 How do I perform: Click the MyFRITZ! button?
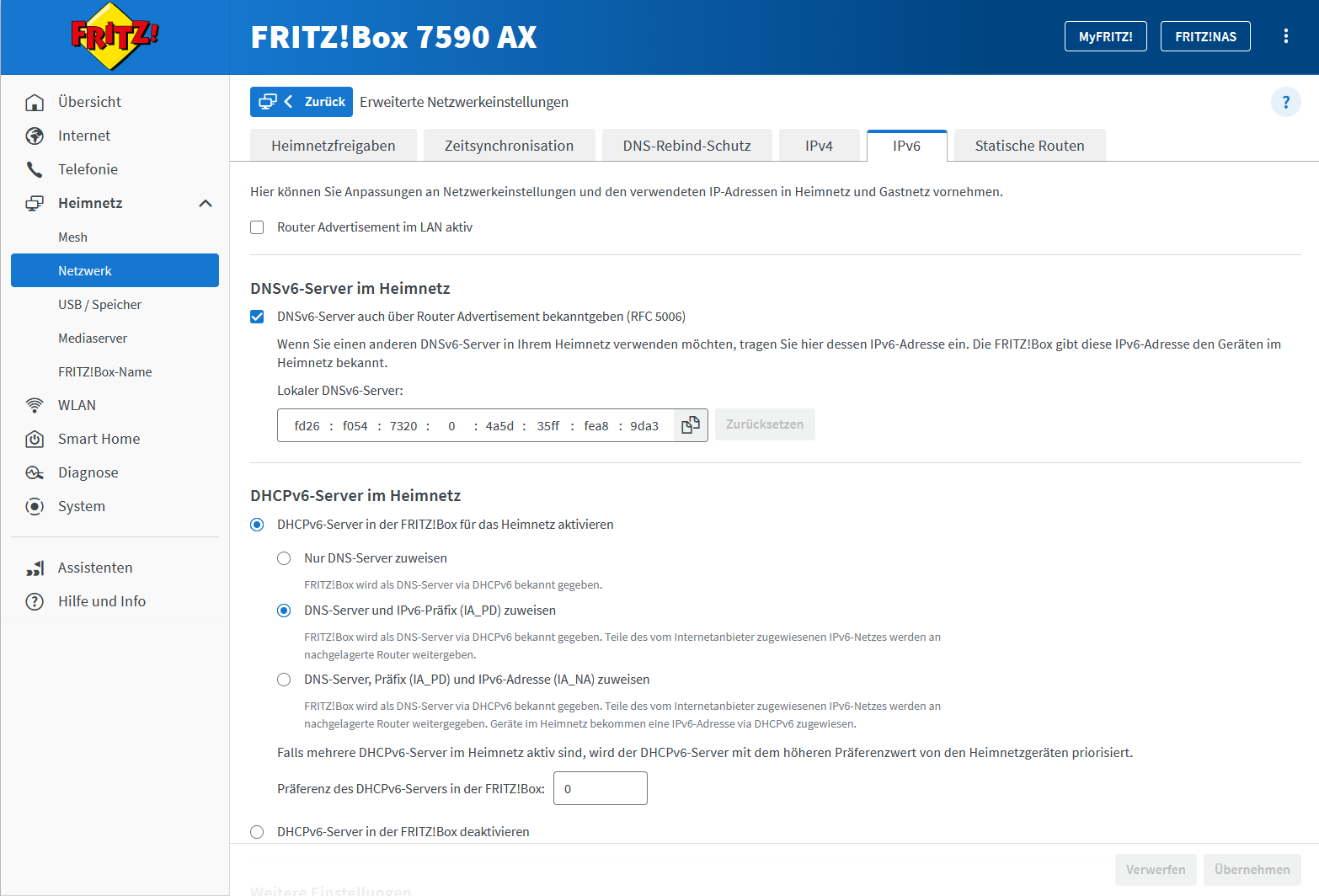click(x=1105, y=36)
